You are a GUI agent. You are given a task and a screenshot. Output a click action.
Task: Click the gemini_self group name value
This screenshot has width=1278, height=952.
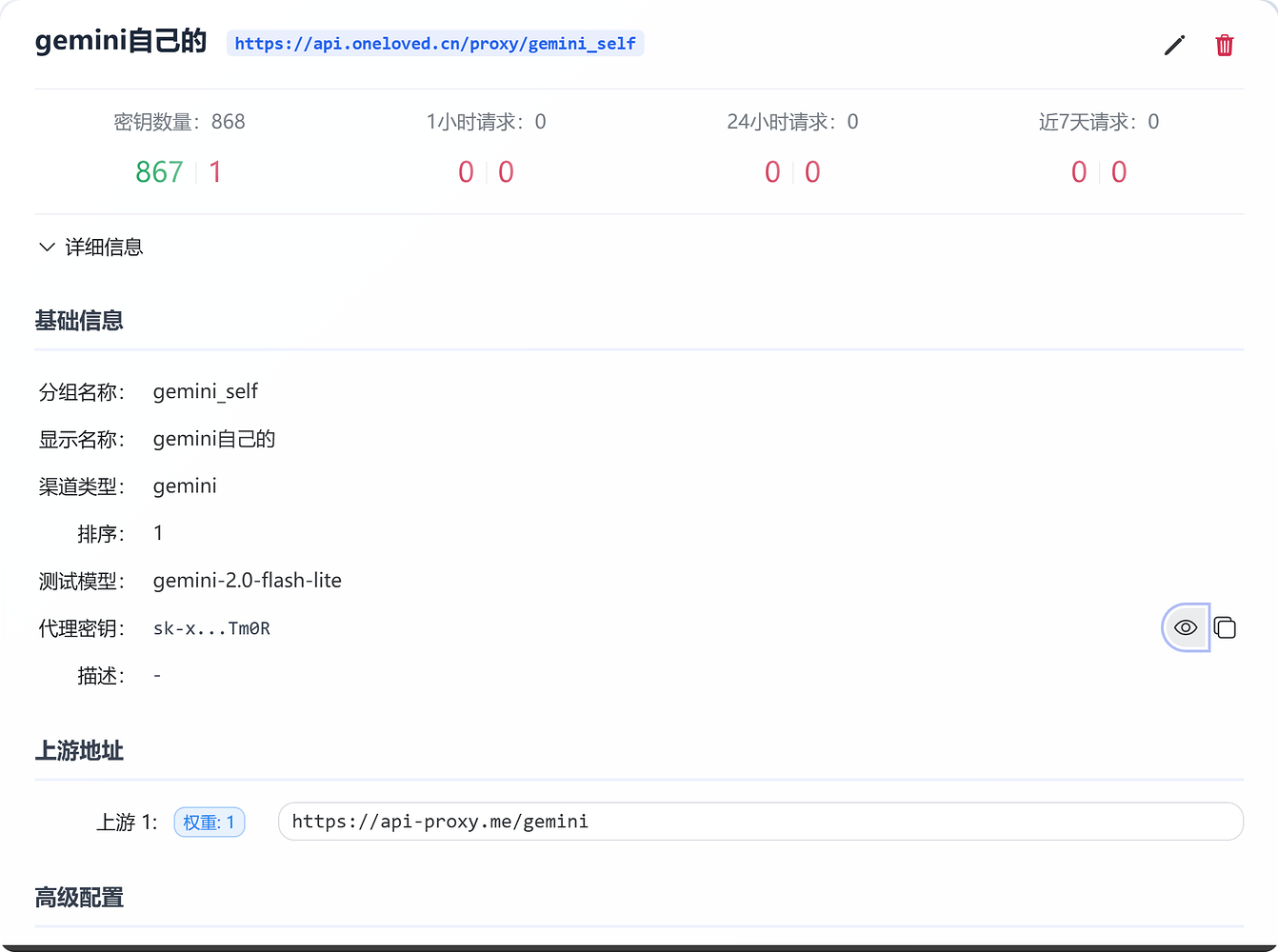coord(206,391)
